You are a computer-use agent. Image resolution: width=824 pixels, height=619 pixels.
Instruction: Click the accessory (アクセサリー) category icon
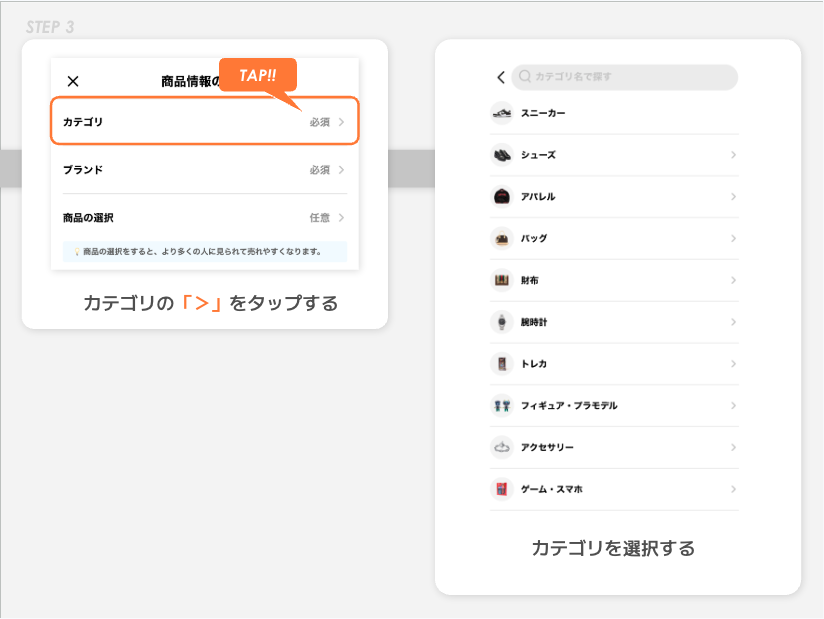click(x=501, y=447)
